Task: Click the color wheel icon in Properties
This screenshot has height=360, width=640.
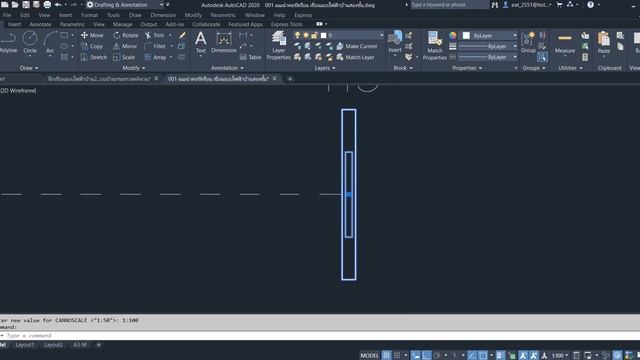Action: point(453,36)
